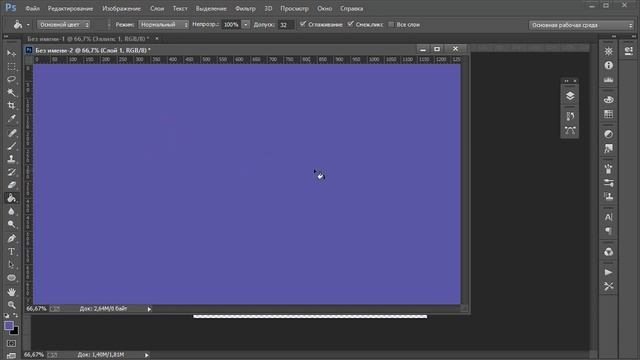The width and height of the screenshot is (640, 360).
Task: Click the black background color swatch
Action: pyautogui.click(x=15, y=331)
